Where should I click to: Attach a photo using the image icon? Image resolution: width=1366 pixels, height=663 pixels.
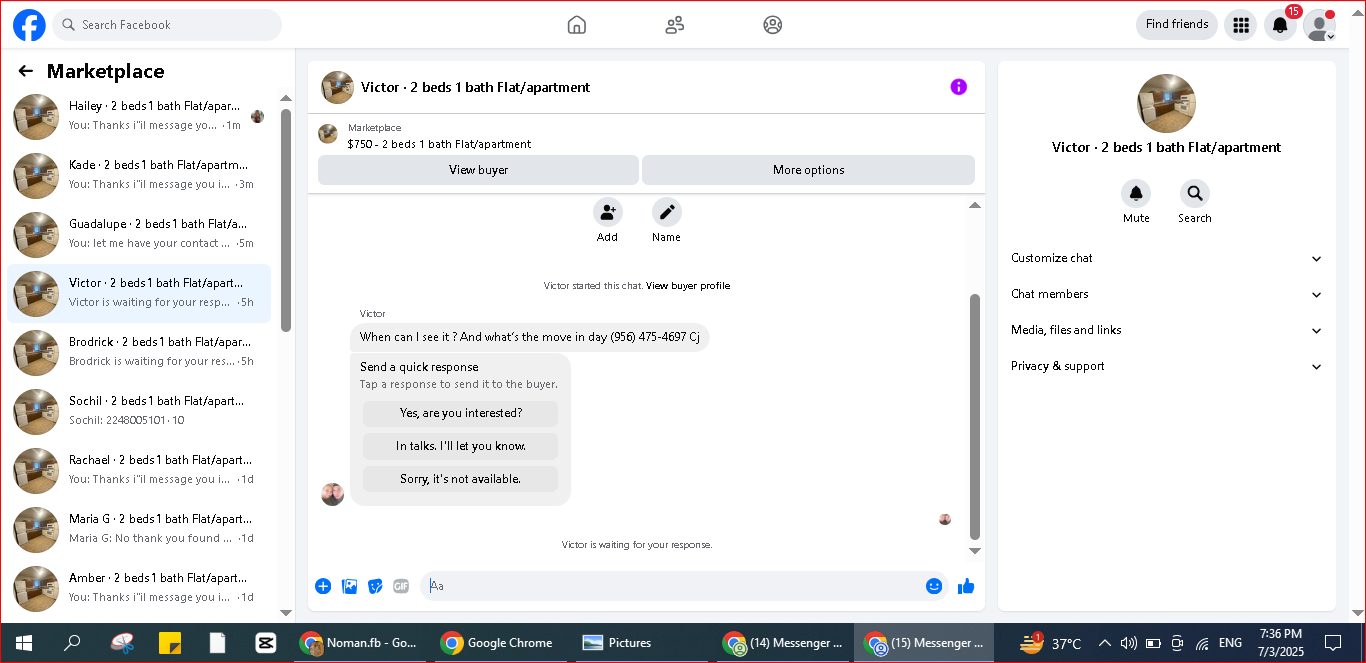[350, 586]
